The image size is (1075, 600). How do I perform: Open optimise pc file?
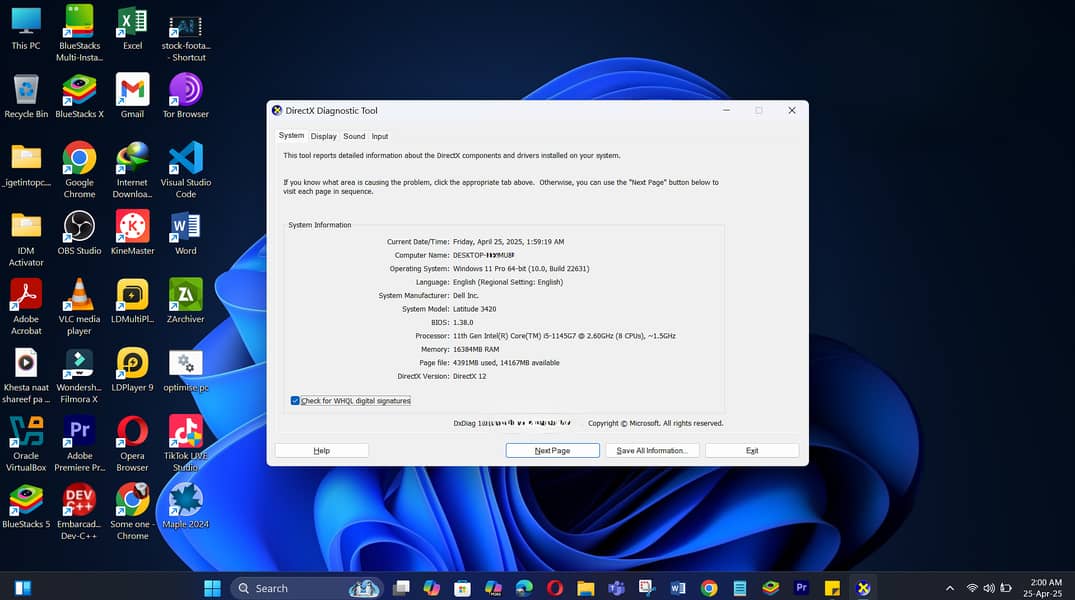pyautogui.click(x=185, y=371)
